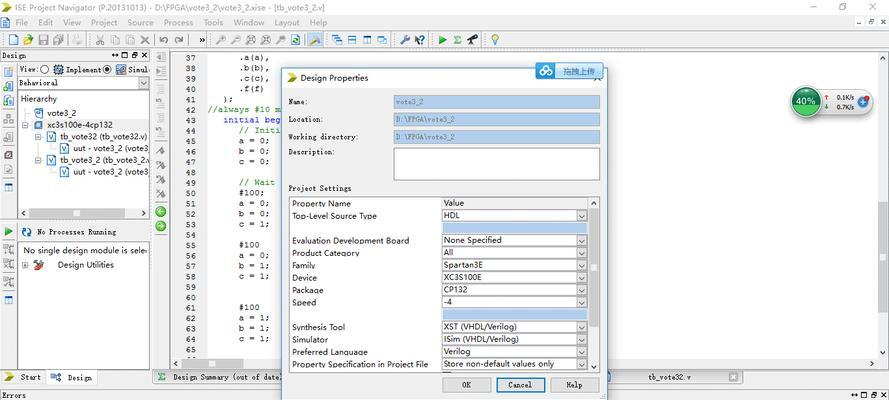Image resolution: width=889 pixels, height=400 pixels.
Task: Collapse the xc3s100e-4cp132 tree node
Action: 26,125
